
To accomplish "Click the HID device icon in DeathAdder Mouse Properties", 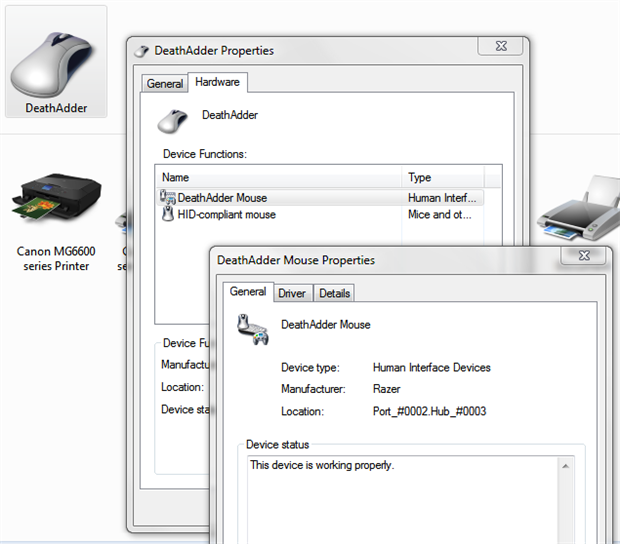I will click(253, 329).
